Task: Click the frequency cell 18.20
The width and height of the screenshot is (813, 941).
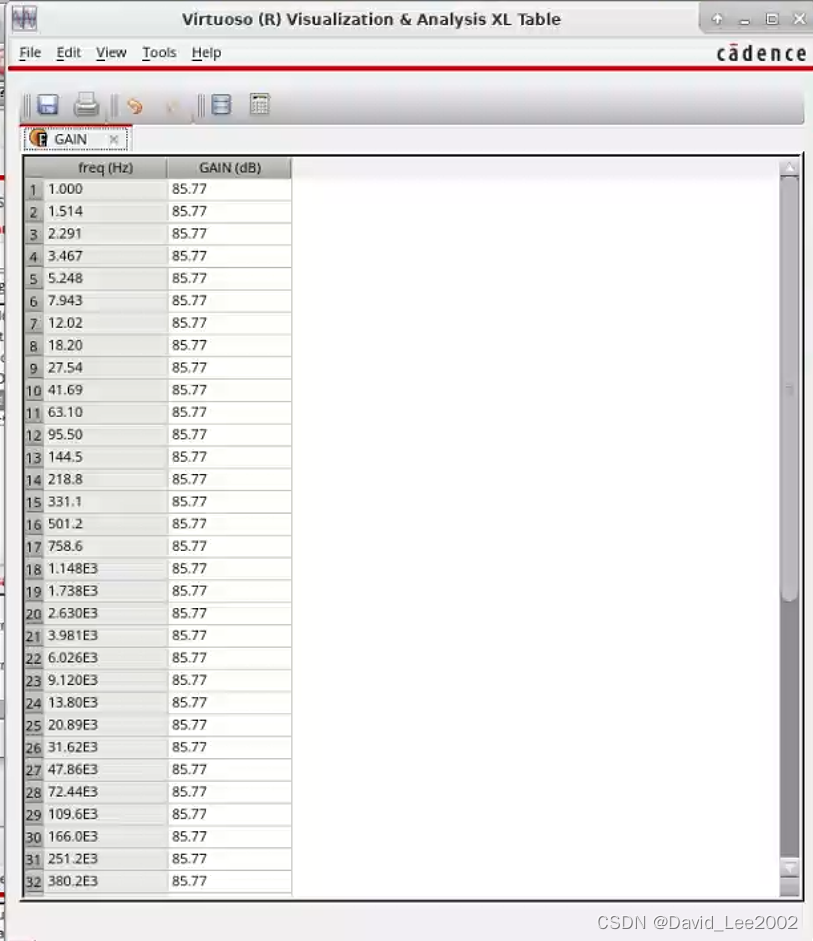Action: pos(106,345)
